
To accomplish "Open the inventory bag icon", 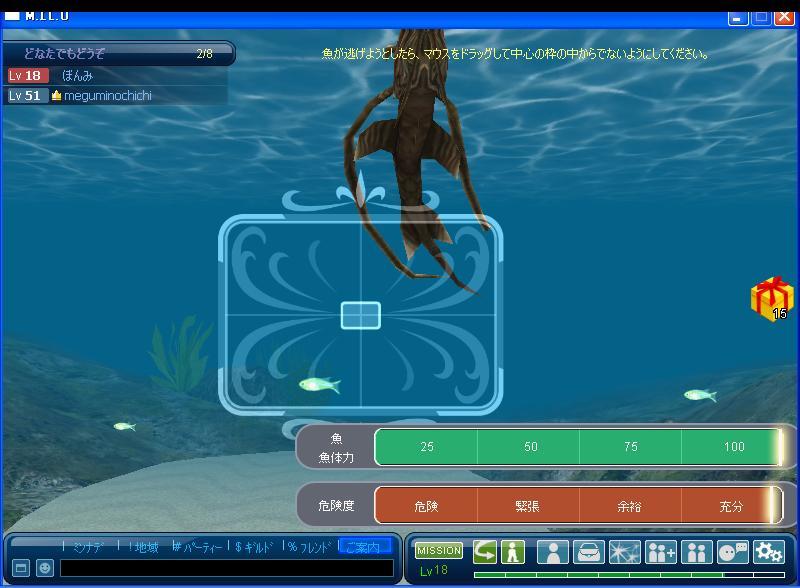I will (x=588, y=551).
